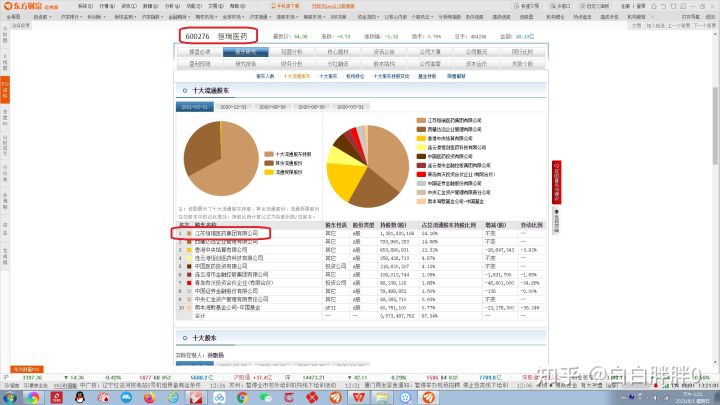Select the 2020-06-30 report date tab
720x405 pixels.
pos(311,107)
